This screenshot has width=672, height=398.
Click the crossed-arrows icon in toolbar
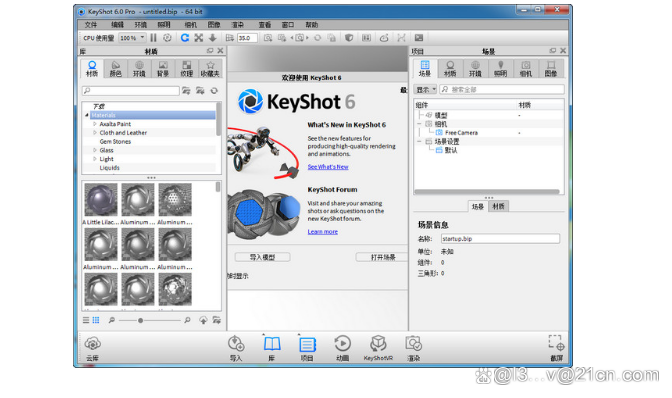coord(198,38)
